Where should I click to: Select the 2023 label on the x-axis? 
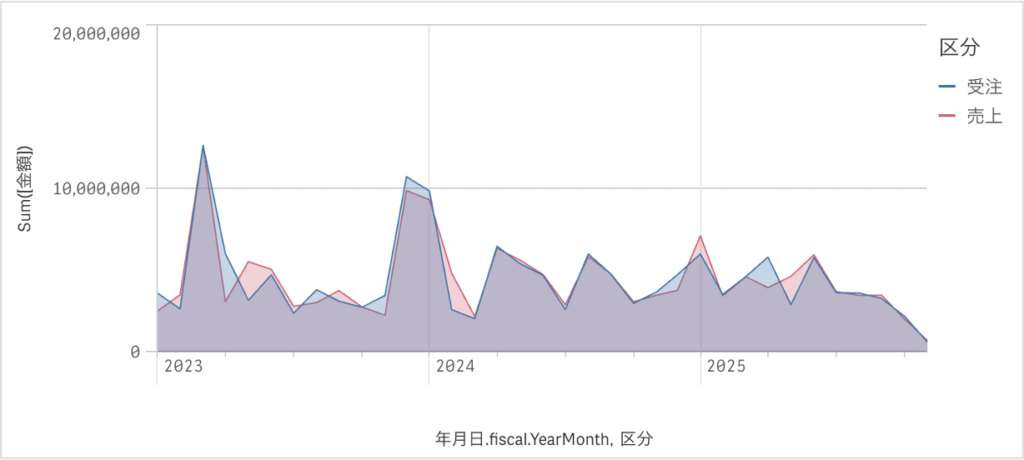coord(183,367)
